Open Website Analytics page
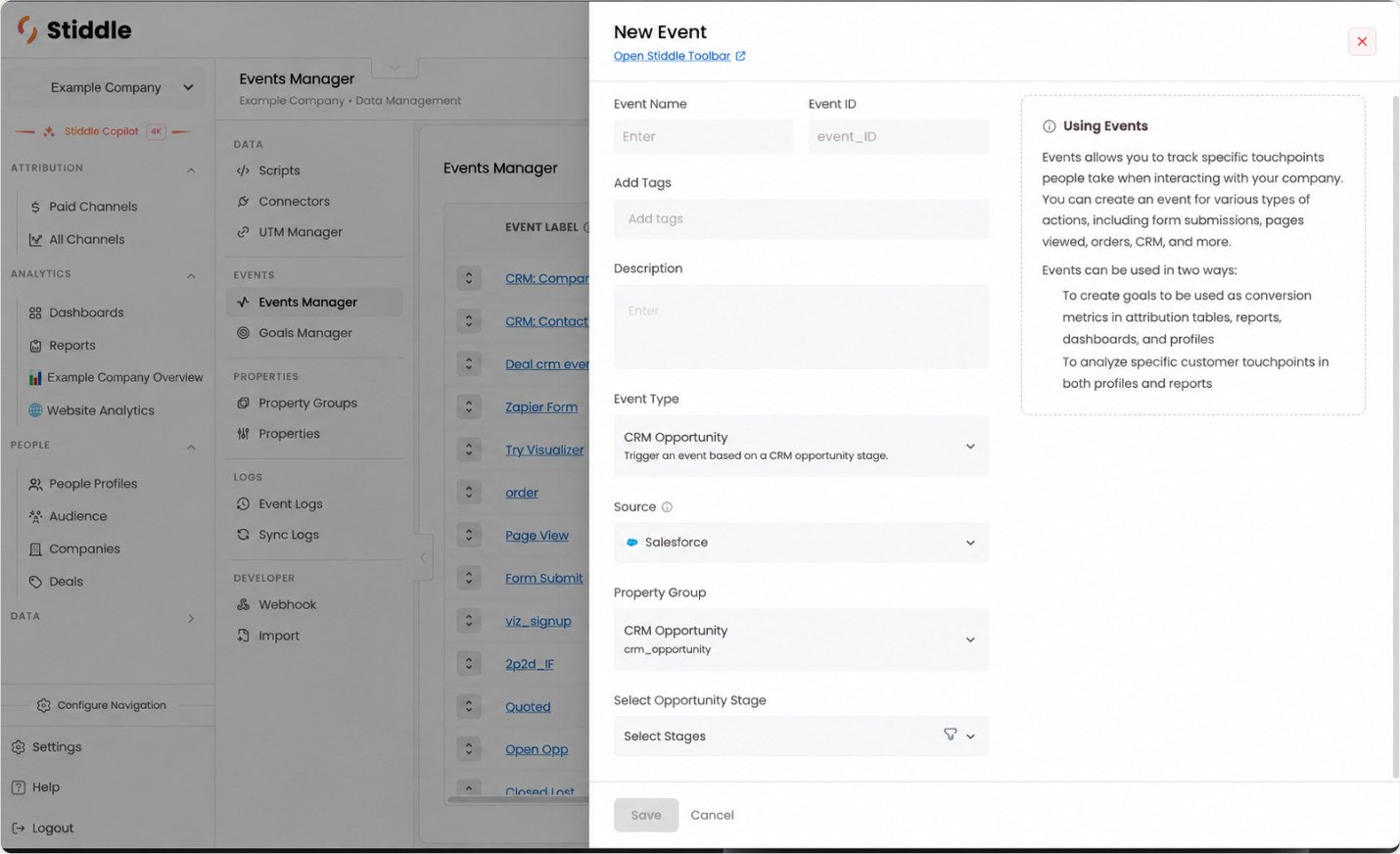This screenshot has width=1400, height=854. [x=100, y=410]
